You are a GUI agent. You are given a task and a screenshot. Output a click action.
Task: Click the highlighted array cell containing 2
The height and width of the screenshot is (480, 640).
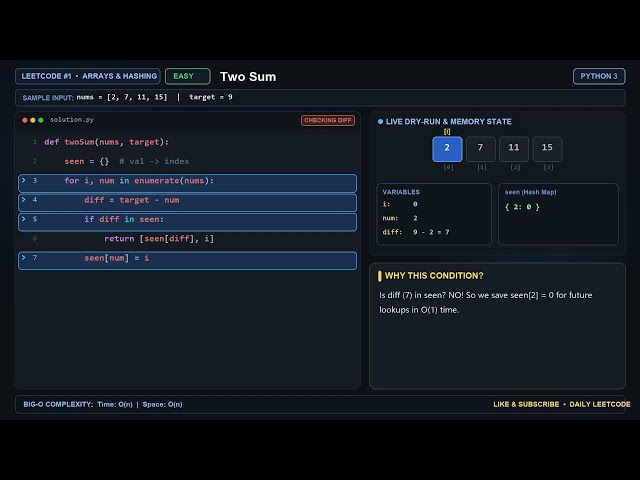pos(447,149)
